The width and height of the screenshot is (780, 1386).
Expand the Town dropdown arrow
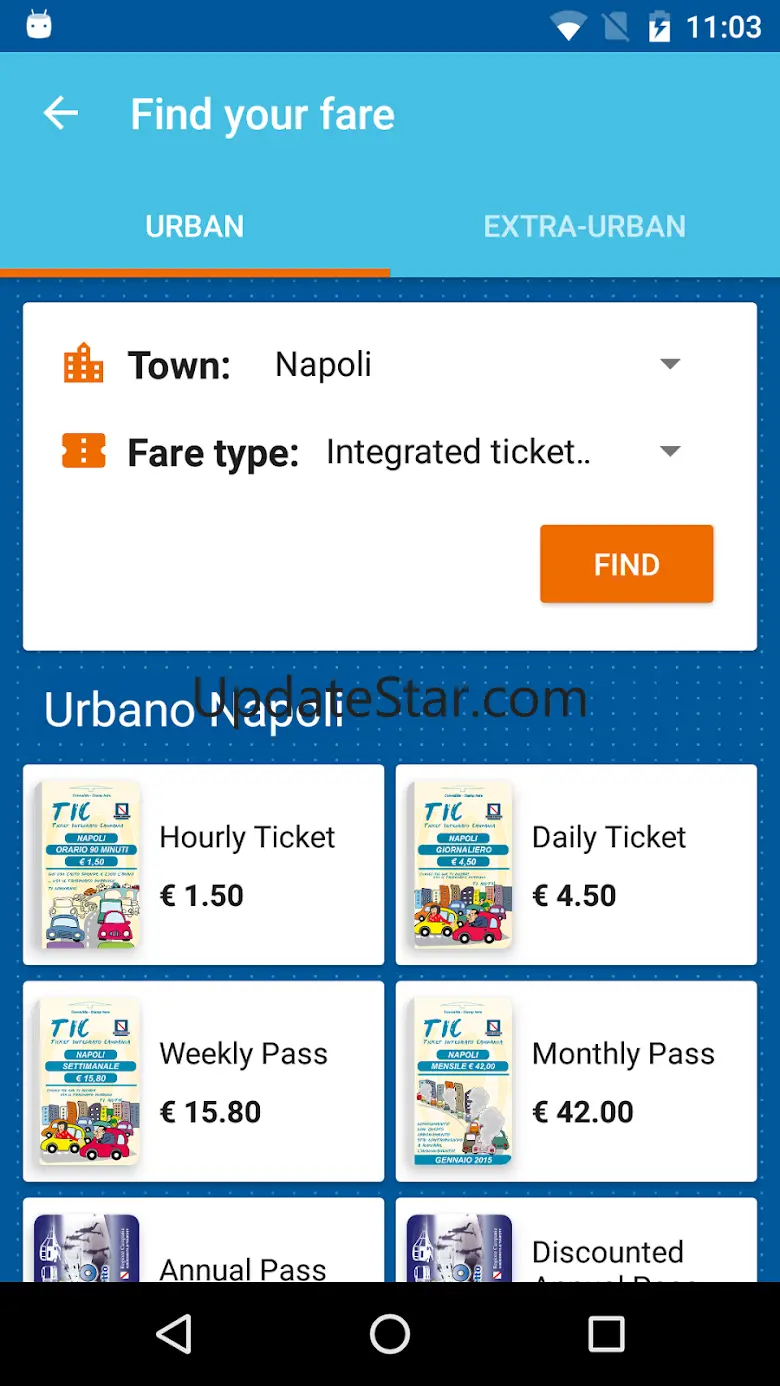tap(670, 364)
